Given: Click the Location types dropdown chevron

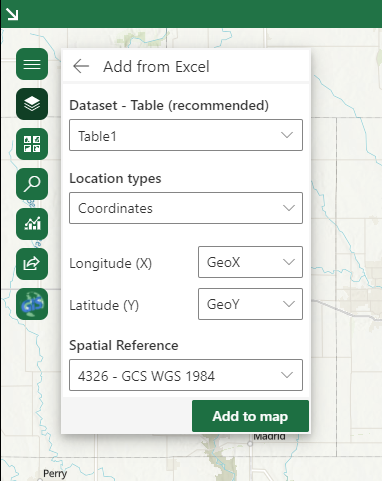Looking at the screenshot, I should pyautogui.click(x=289, y=208).
